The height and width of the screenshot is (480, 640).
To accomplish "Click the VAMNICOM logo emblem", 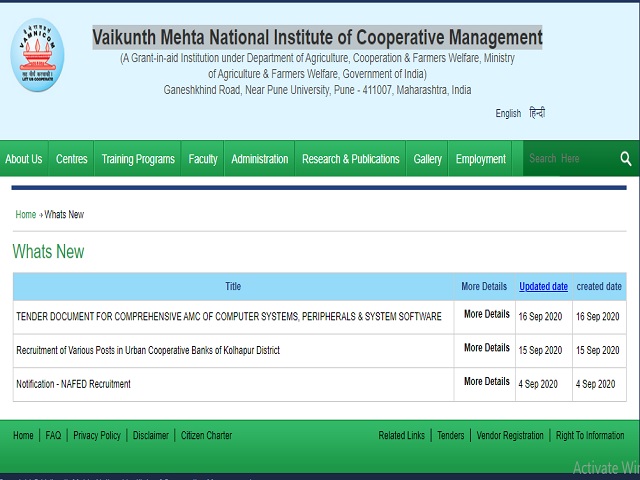I will pyautogui.click(x=37, y=55).
